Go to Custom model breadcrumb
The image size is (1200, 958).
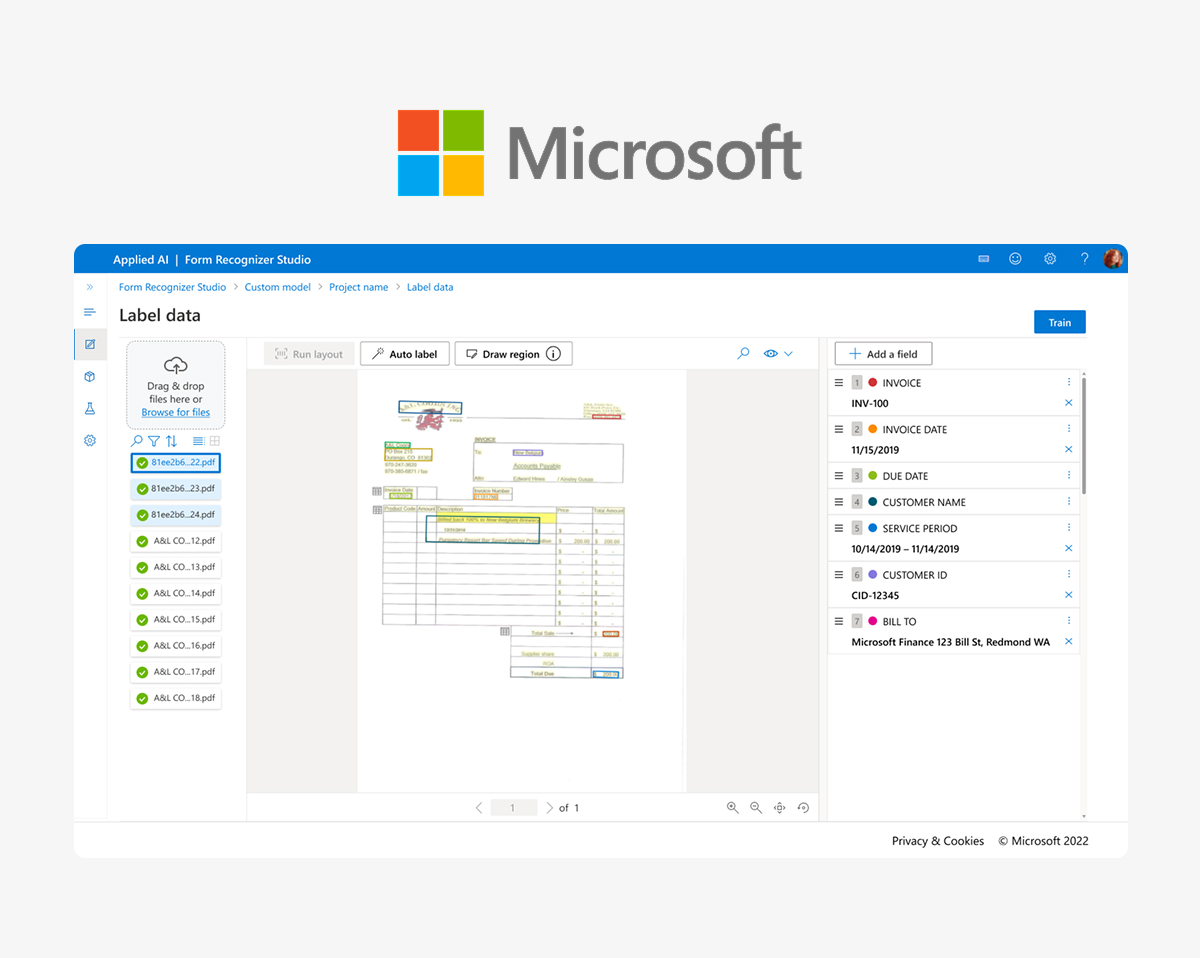(278, 287)
